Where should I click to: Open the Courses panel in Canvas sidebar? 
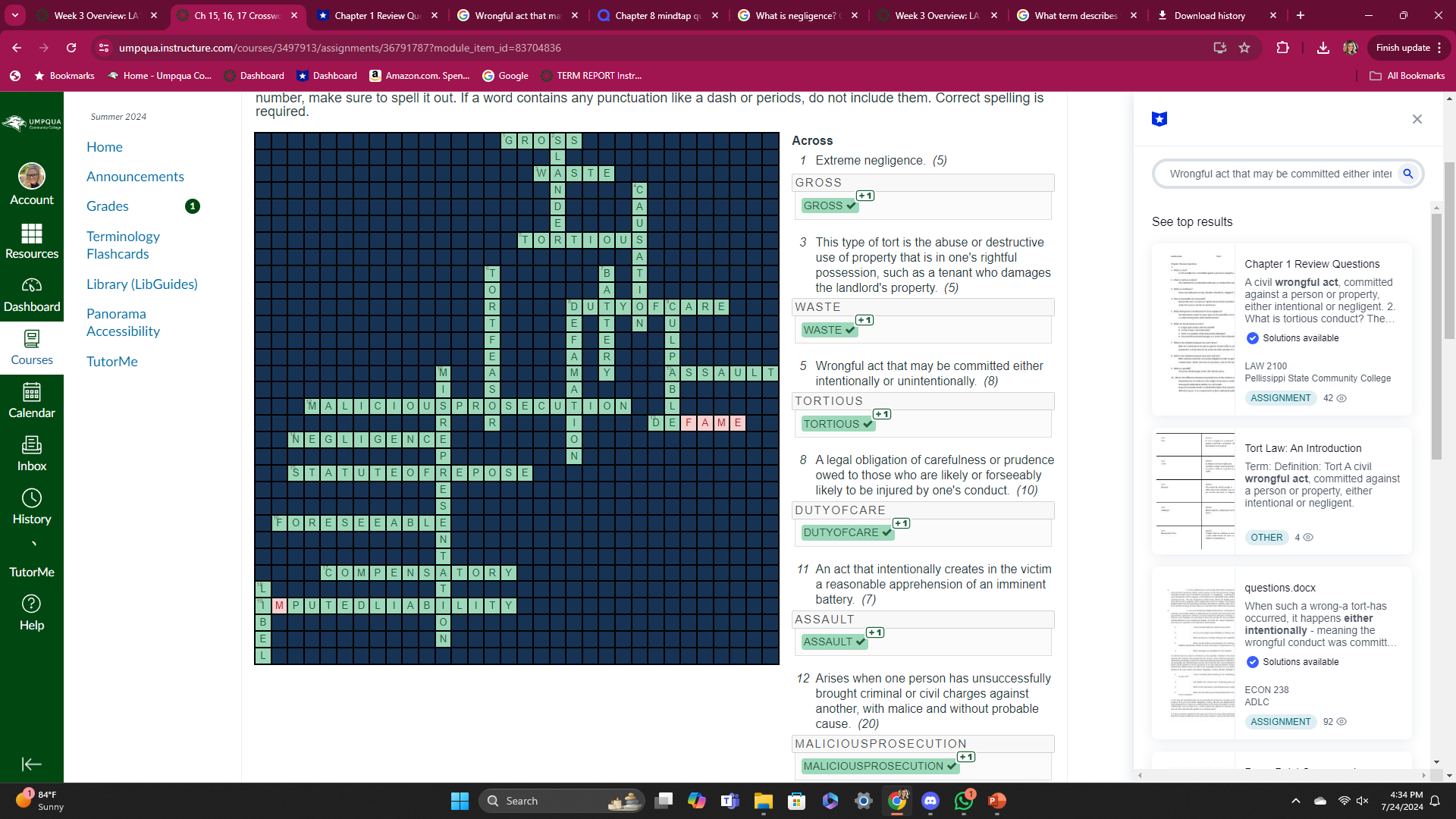(x=32, y=347)
